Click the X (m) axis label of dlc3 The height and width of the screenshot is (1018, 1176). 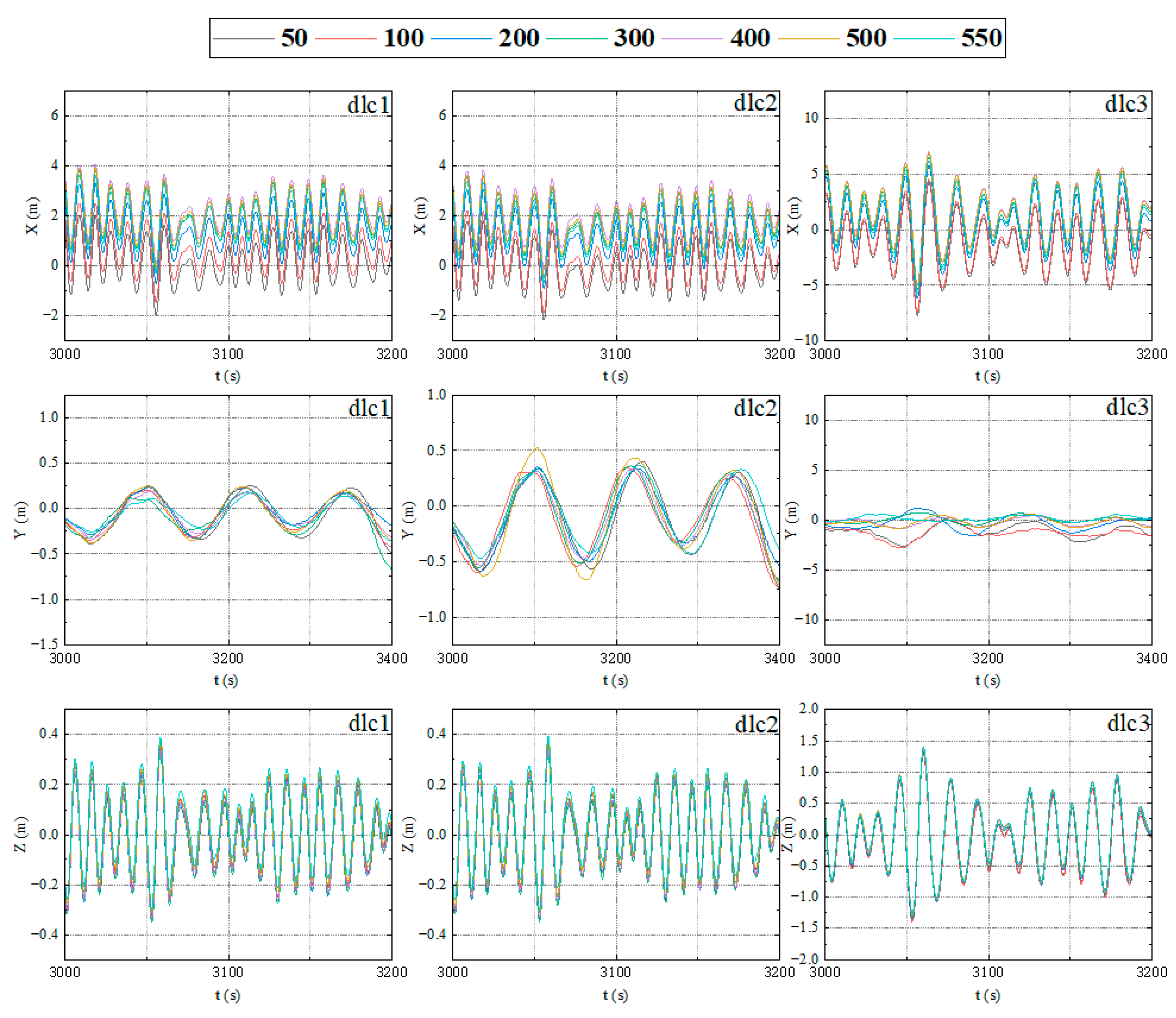pos(793,216)
